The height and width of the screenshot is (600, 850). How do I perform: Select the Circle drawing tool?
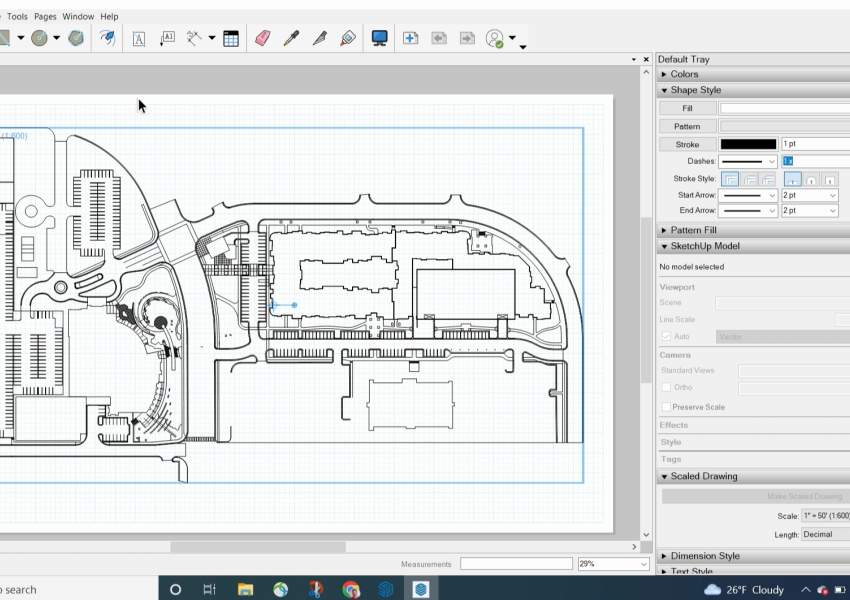pyautogui.click(x=39, y=38)
